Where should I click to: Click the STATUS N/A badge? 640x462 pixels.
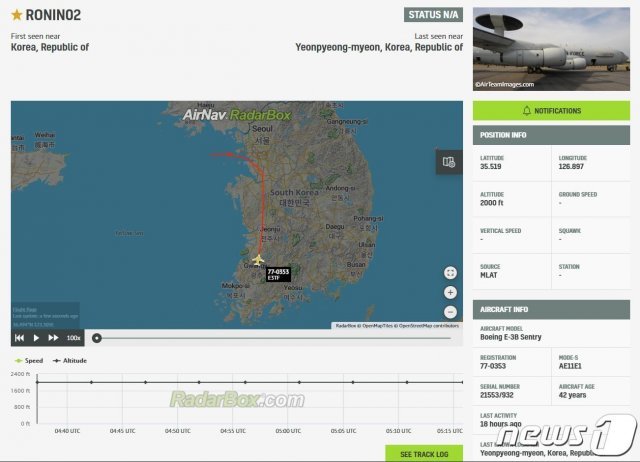click(433, 14)
